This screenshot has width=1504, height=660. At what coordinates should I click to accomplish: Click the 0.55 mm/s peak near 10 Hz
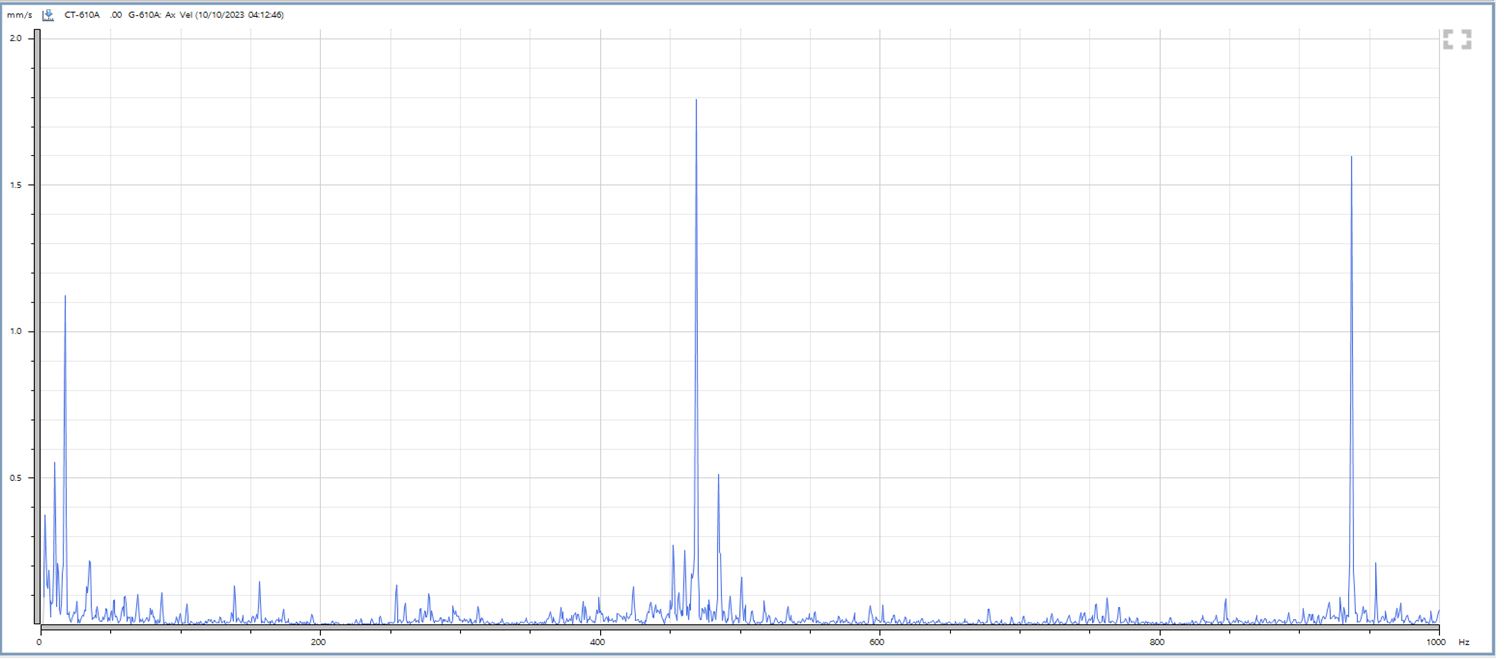point(54,464)
